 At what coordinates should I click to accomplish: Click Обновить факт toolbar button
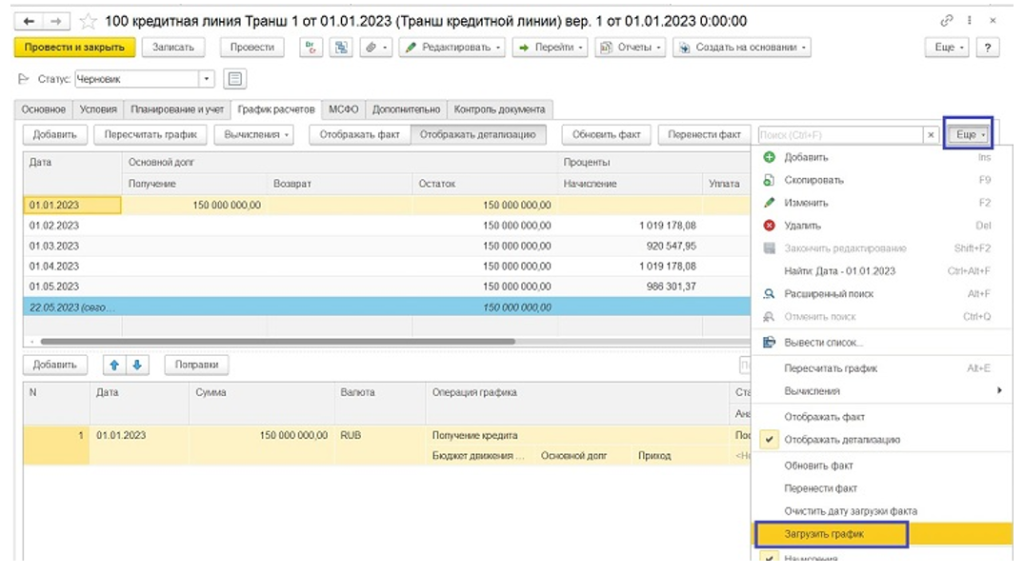606,135
